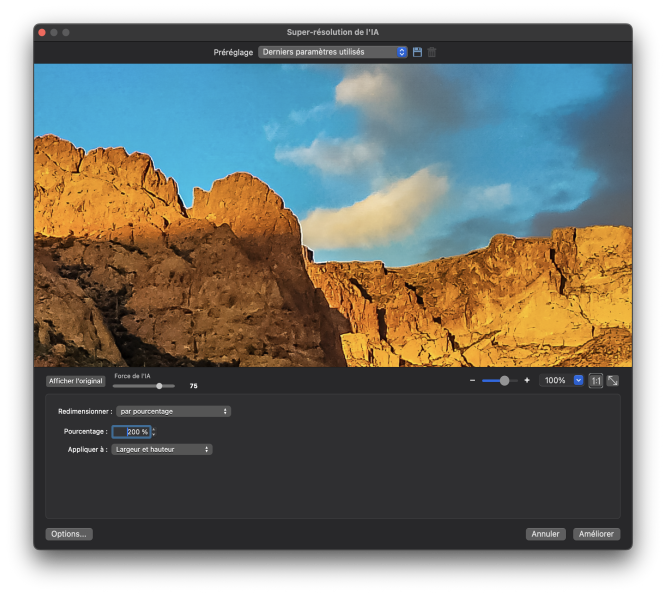Open the Préréglage preset dropdown
The height and width of the screenshot is (596, 666).
tap(333, 52)
